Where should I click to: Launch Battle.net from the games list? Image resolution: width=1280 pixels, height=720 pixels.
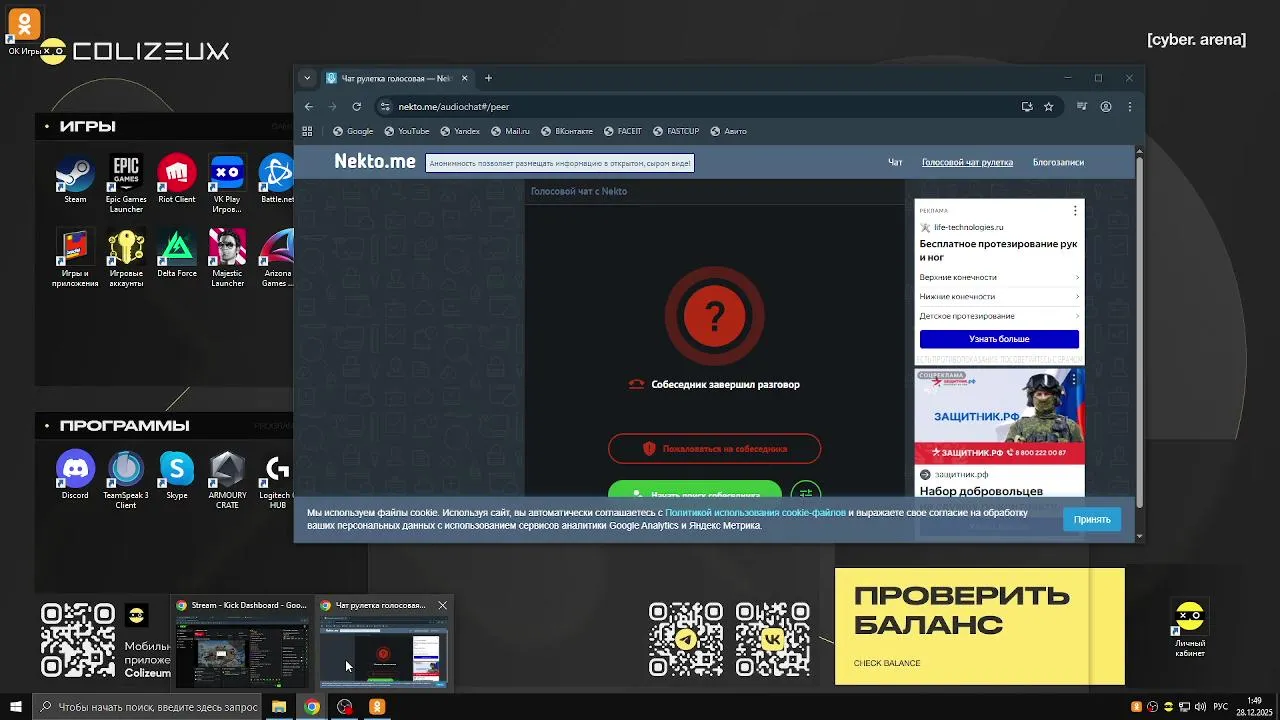[x=277, y=180]
